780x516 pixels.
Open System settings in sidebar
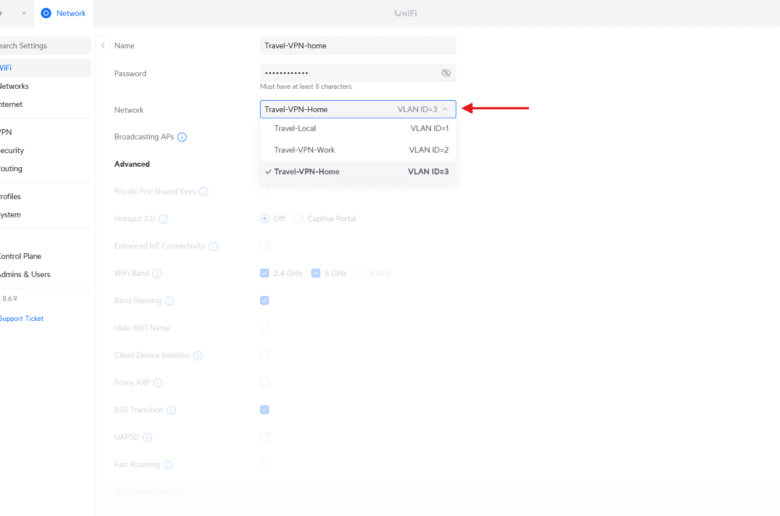coord(10,215)
